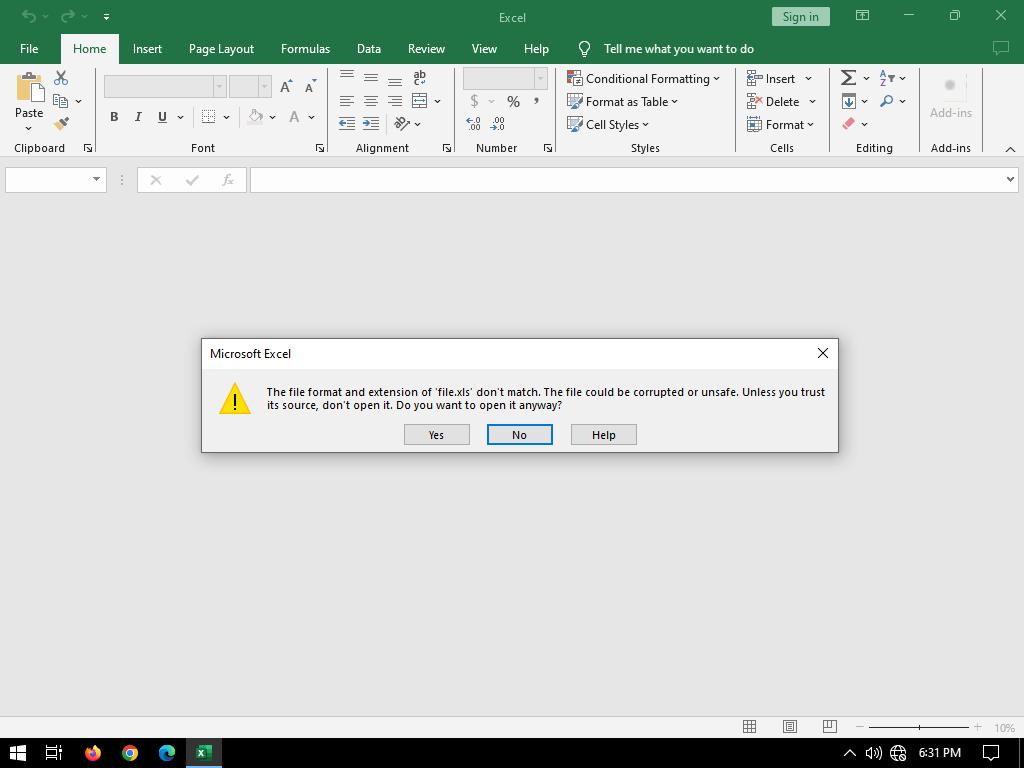Click the Cut scissors icon

[x=61, y=78]
